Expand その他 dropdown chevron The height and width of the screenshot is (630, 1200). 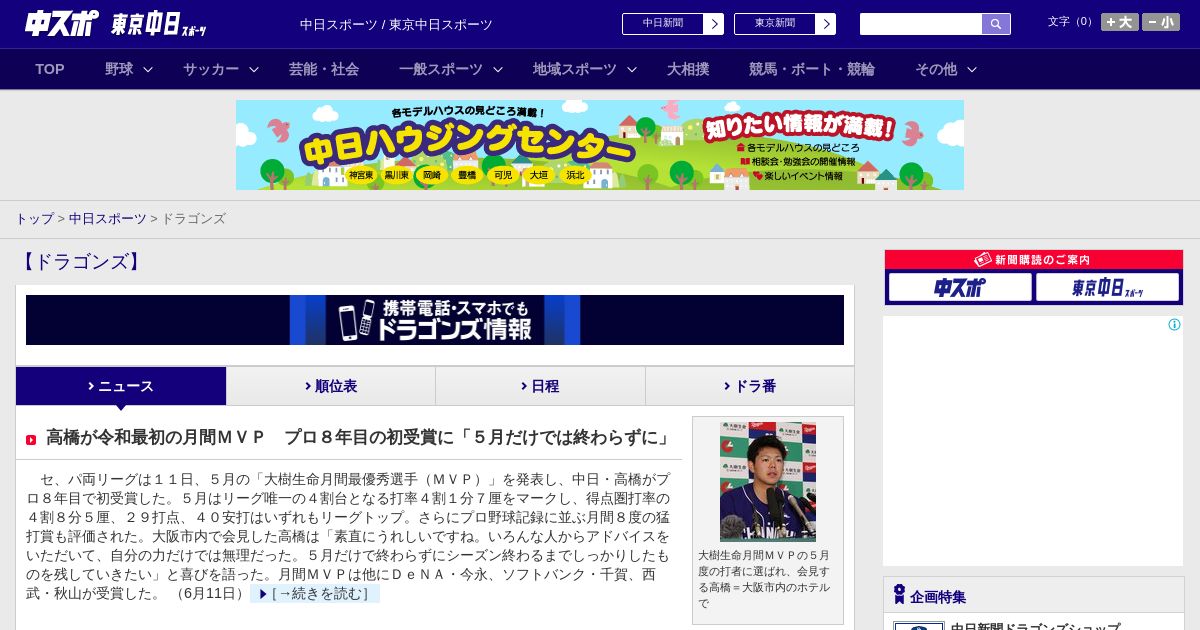972,69
